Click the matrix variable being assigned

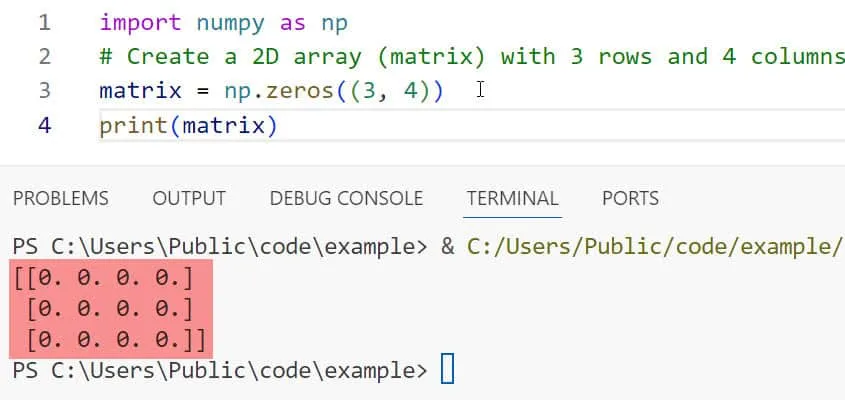(x=140, y=90)
